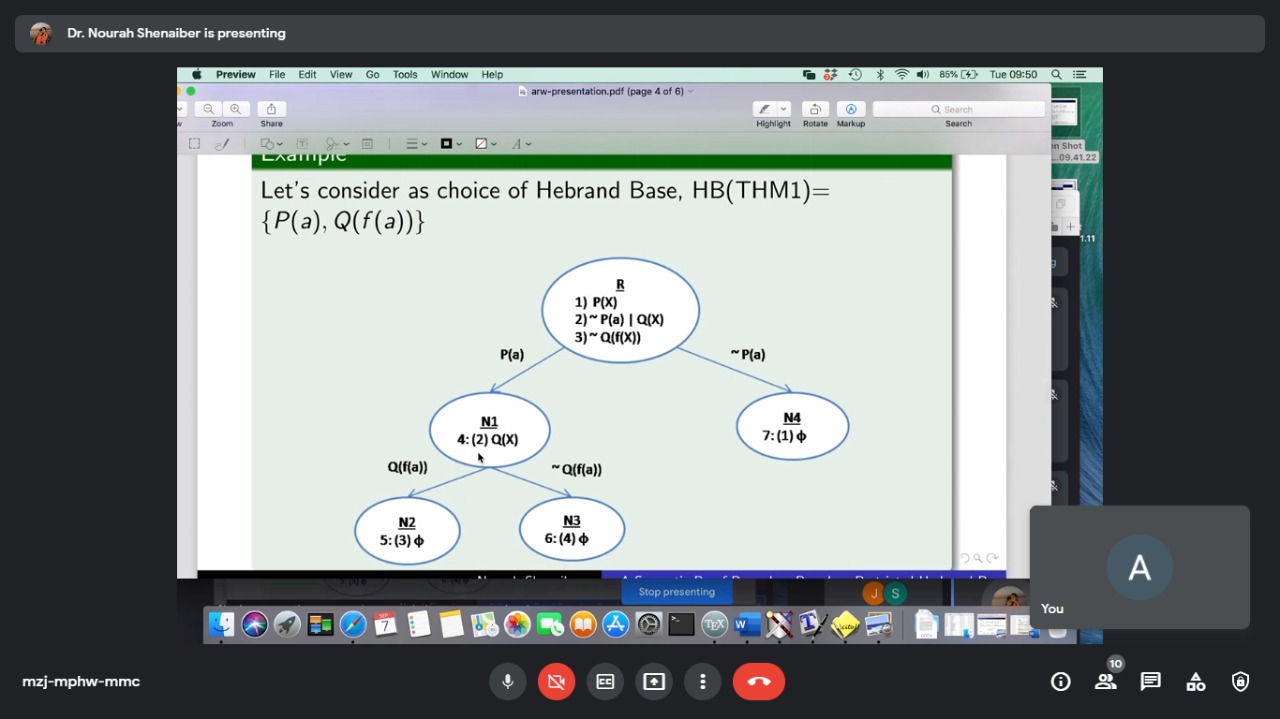Click the meeting code mzj-mphw-mmc
Image resolution: width=1280 pixels, height=719 pixels.
point(81,682)
